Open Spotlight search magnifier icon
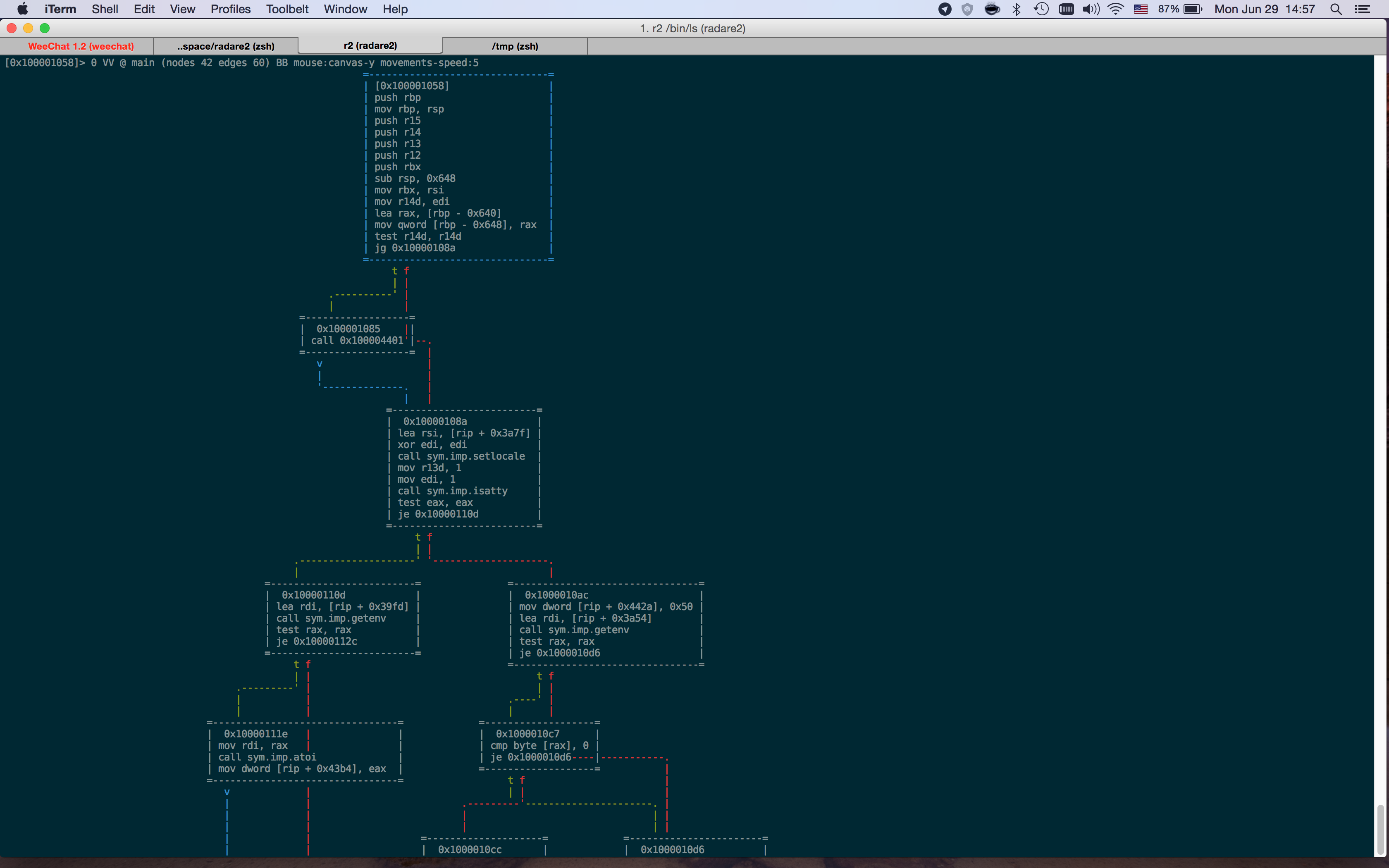This screenshot has height=868, width=1389. (x=1336, y=9)
